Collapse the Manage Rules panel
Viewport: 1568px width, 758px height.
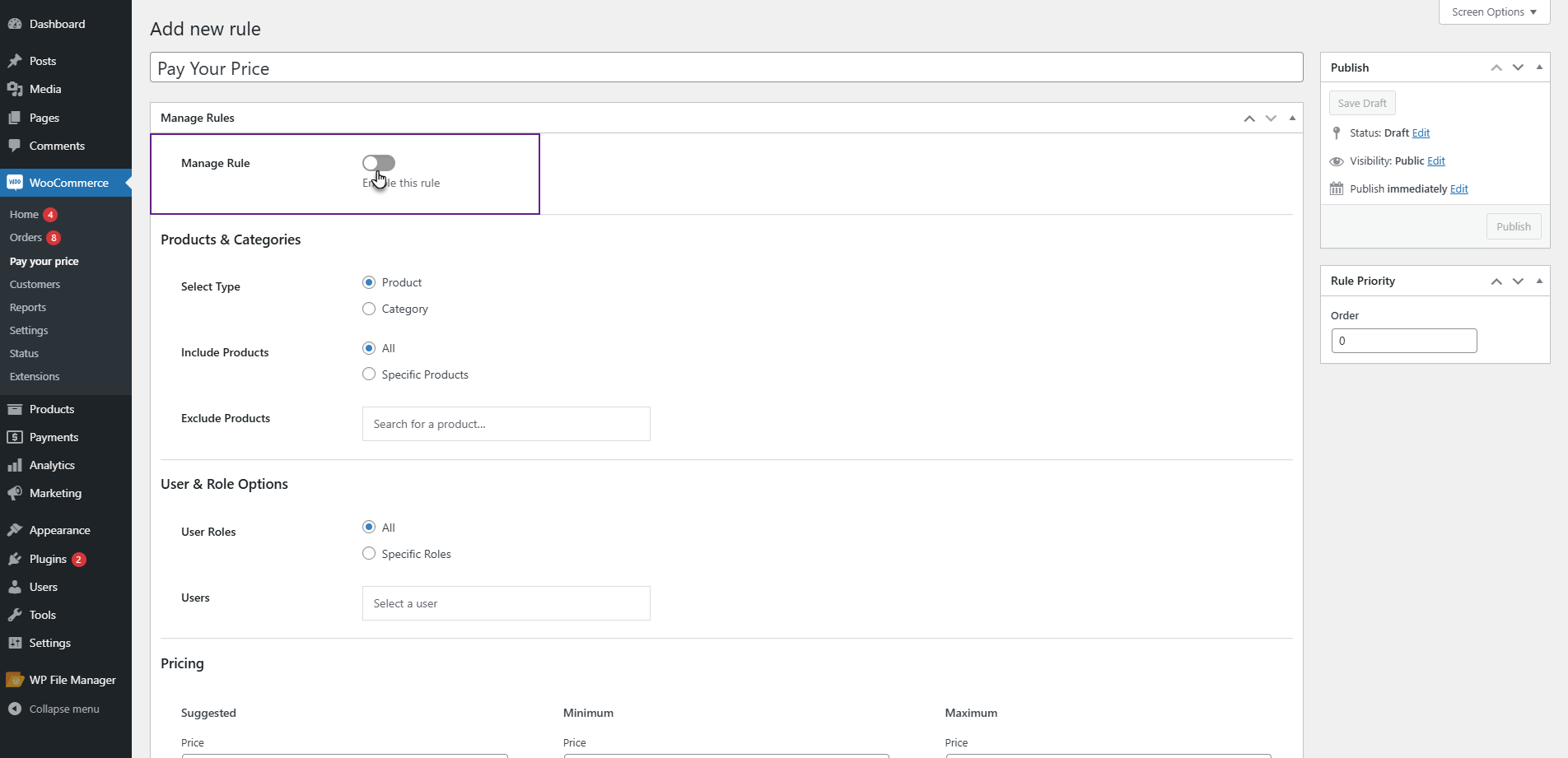click(1292, 118)
